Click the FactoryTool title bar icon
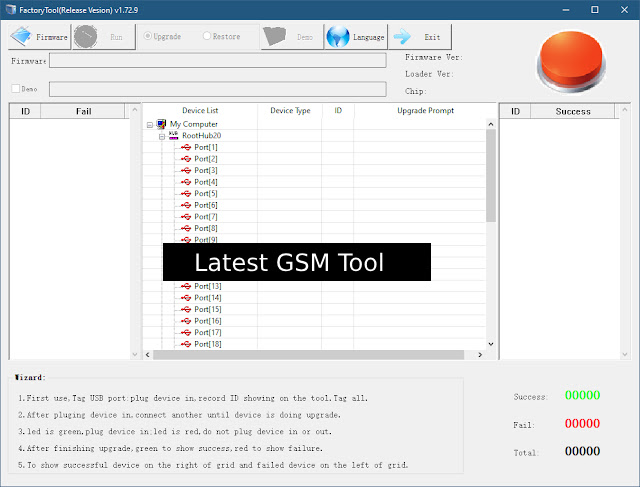 [x=11, y=9]
